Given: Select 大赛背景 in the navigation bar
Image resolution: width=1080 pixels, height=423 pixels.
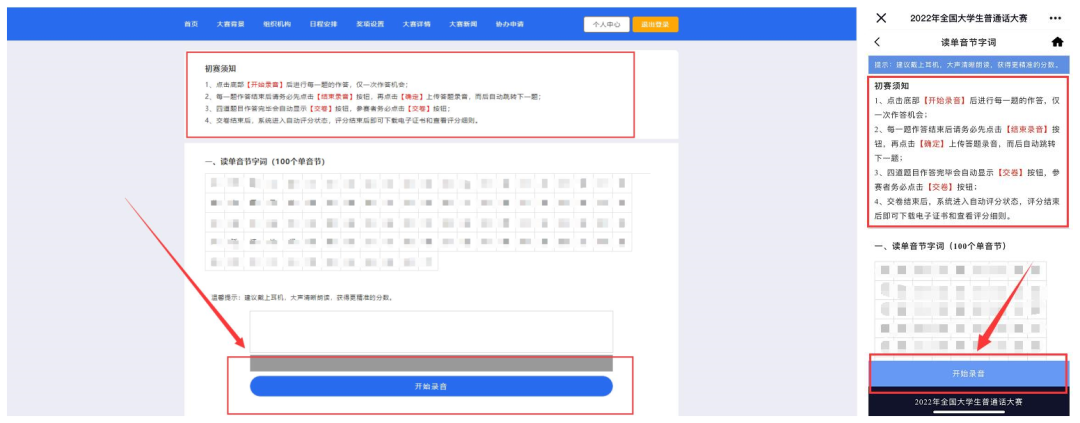Looking at the screenshot, I should [229, 24].
